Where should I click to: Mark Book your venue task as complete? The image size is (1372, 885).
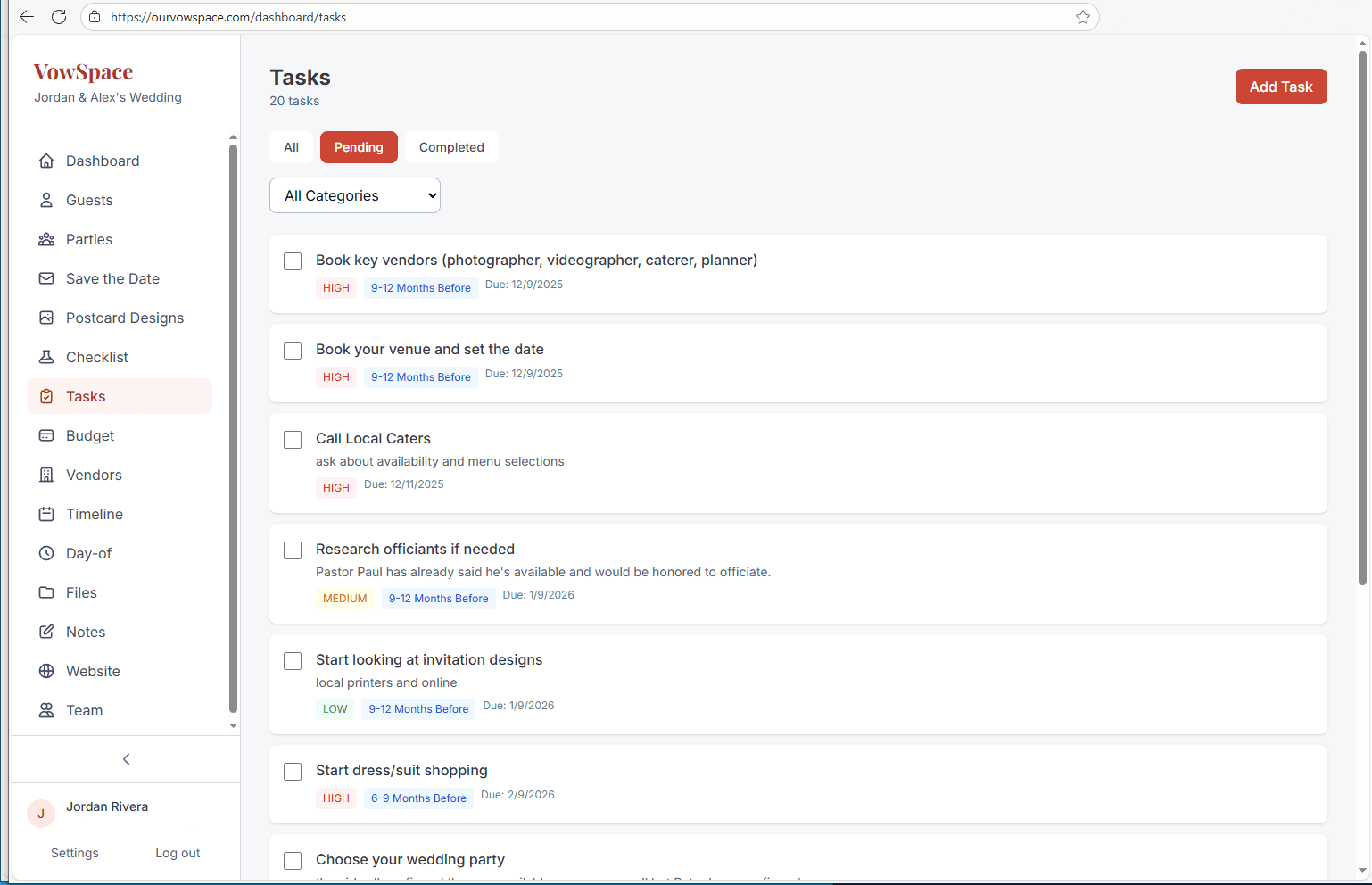[x=292, y=350]
